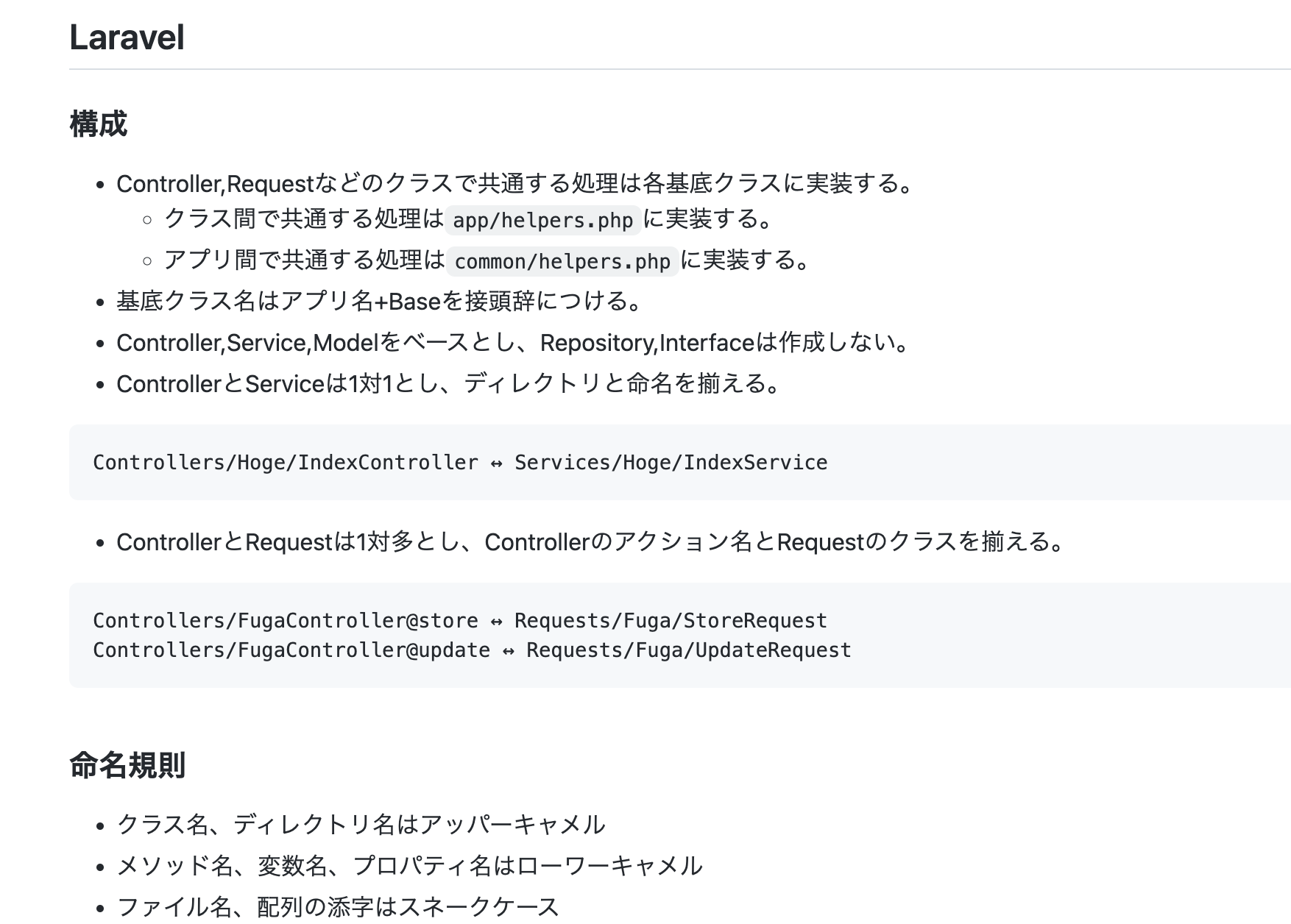Image resolution: width=1291 pixels, height=924 pixels.
Task: Click the 基底クラス名はアプリ名+Base bullet
Action: click(x=381, y=301)
